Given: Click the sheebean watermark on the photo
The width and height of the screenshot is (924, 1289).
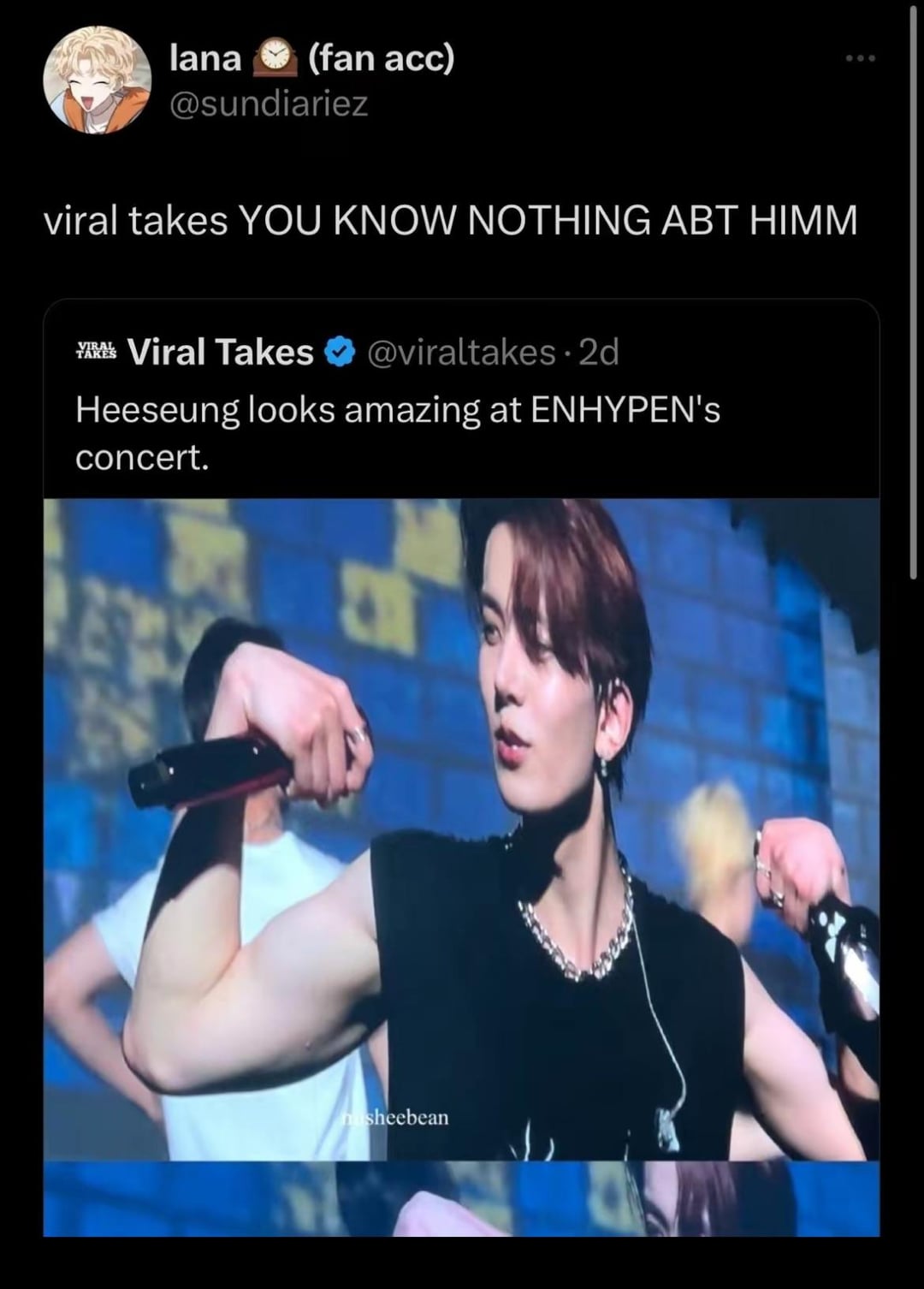Looking at the screenshot, I should click(394, 1117).
